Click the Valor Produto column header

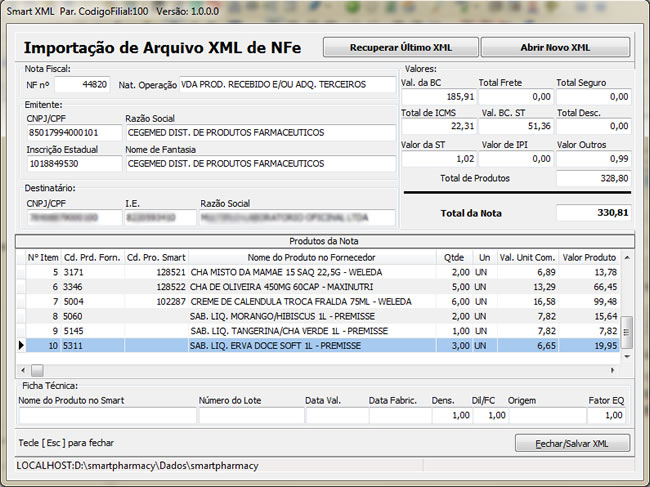[589, 257]
